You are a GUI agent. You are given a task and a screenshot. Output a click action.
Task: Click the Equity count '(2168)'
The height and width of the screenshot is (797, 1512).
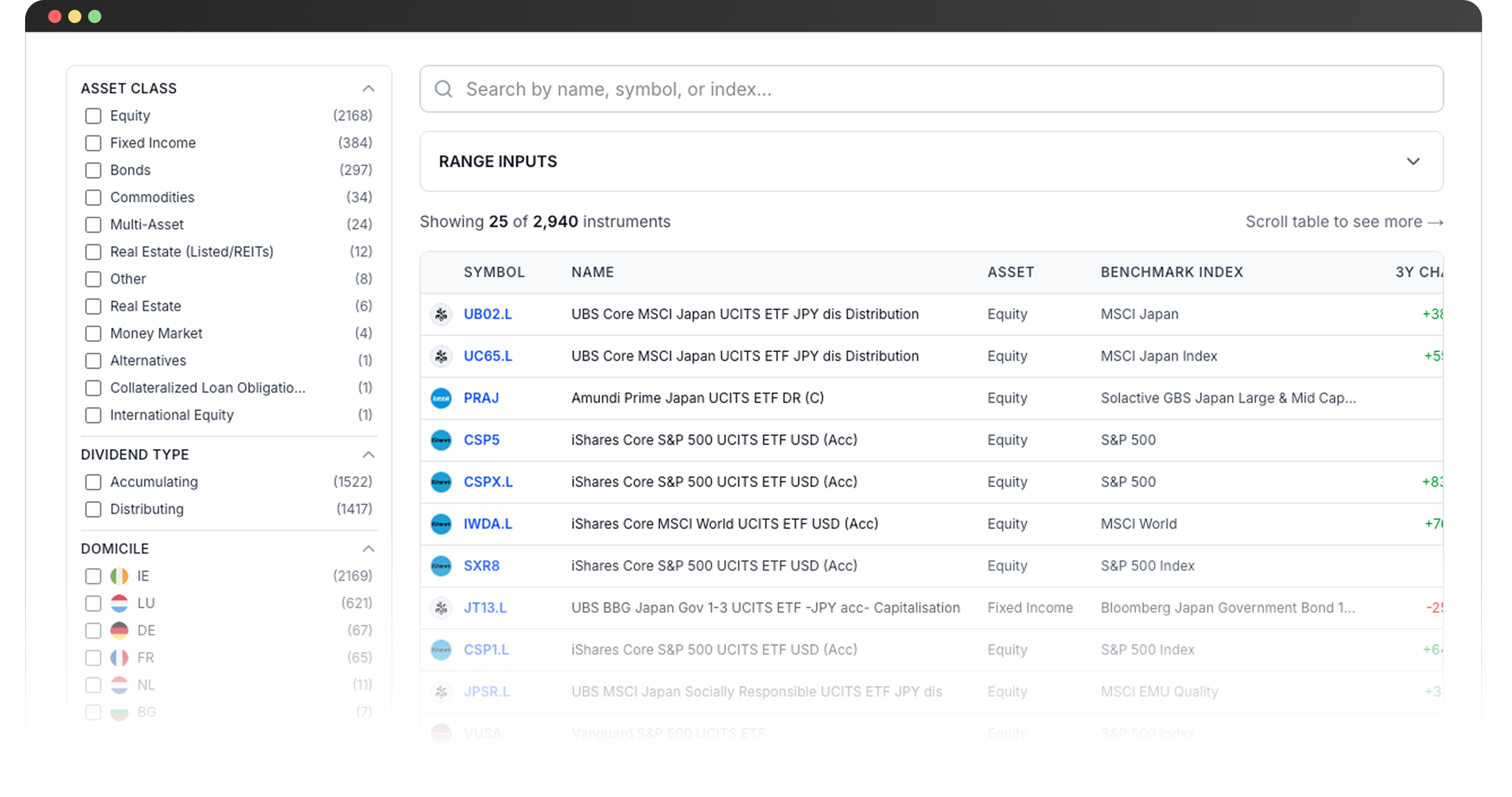tap(353, 116)
